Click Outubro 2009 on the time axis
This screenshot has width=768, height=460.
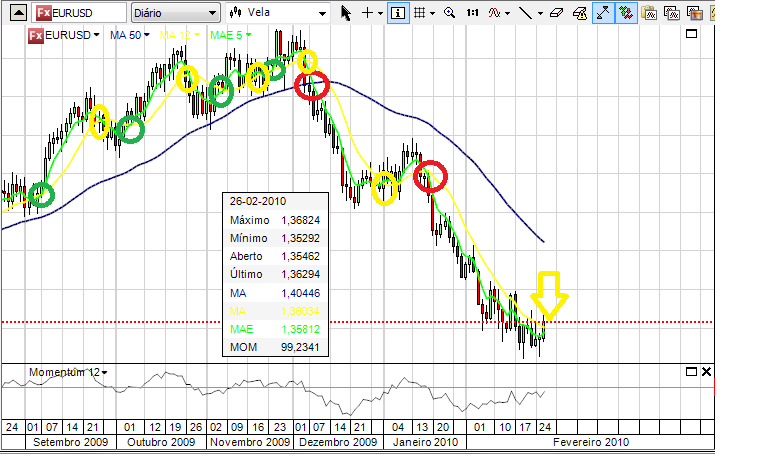click(161, 442)
